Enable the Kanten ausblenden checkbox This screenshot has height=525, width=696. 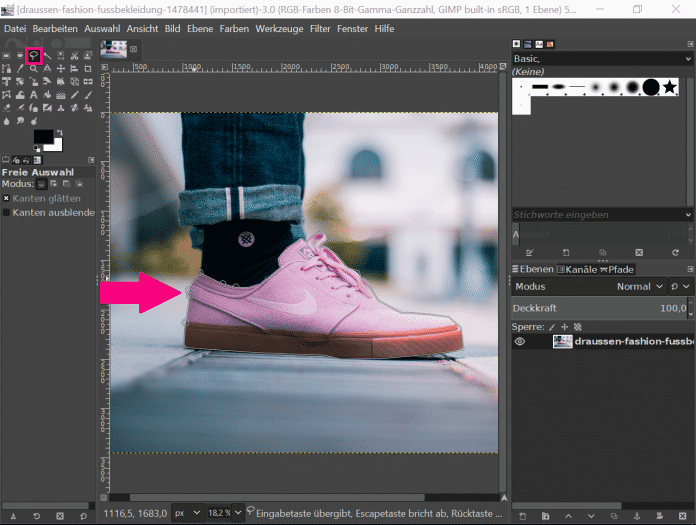click(6, 212)
